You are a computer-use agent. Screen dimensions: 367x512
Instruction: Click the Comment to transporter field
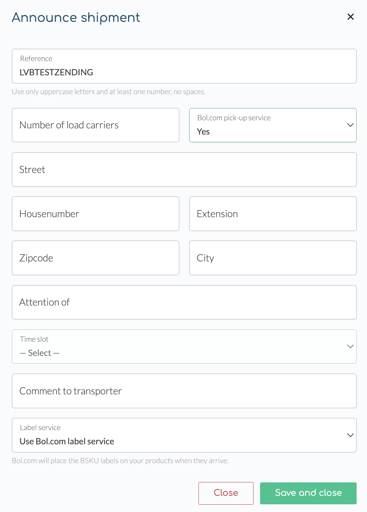point(184,391)
